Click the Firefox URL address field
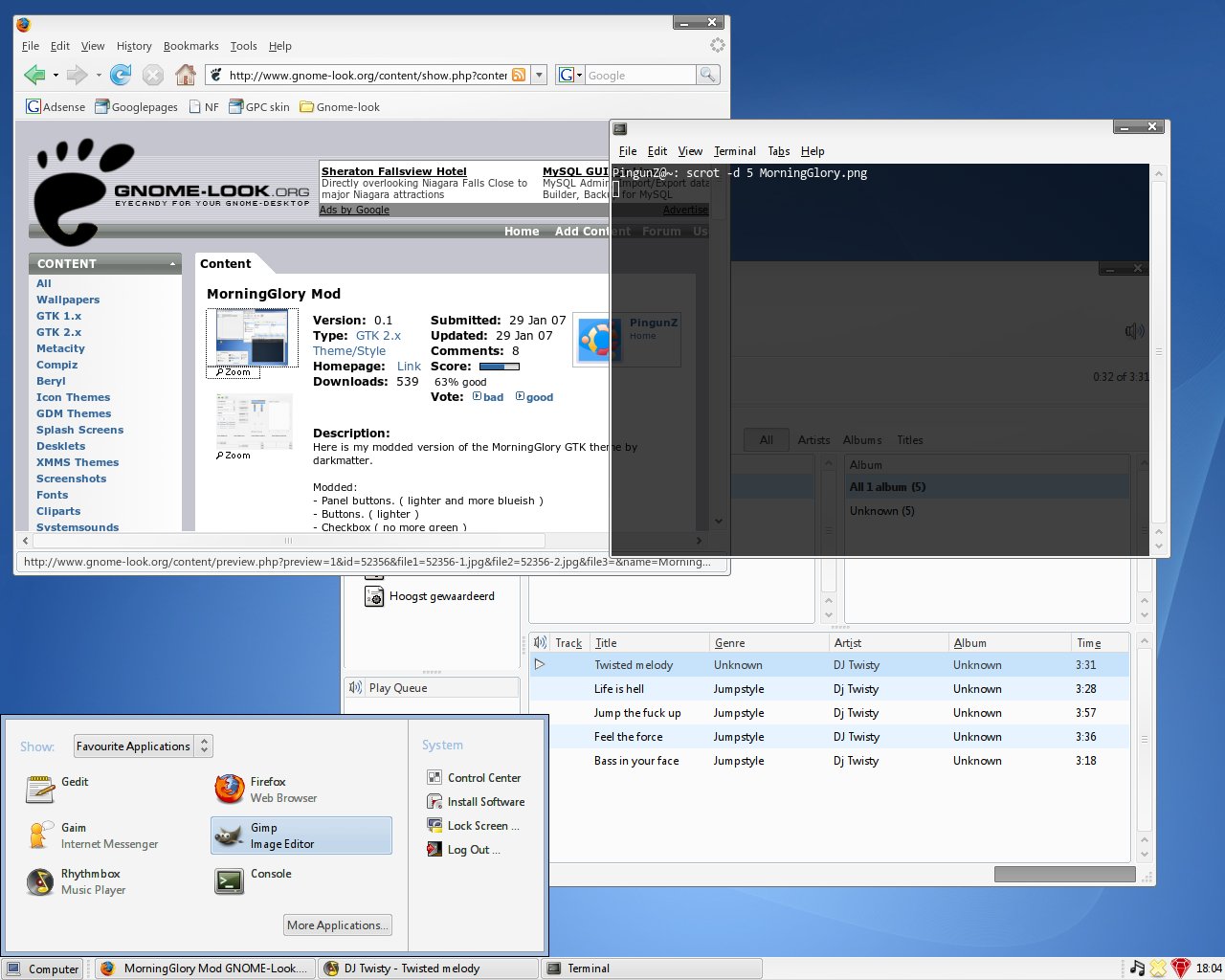The width and height of the screenshot is (1225, 980). pos(367,75)
